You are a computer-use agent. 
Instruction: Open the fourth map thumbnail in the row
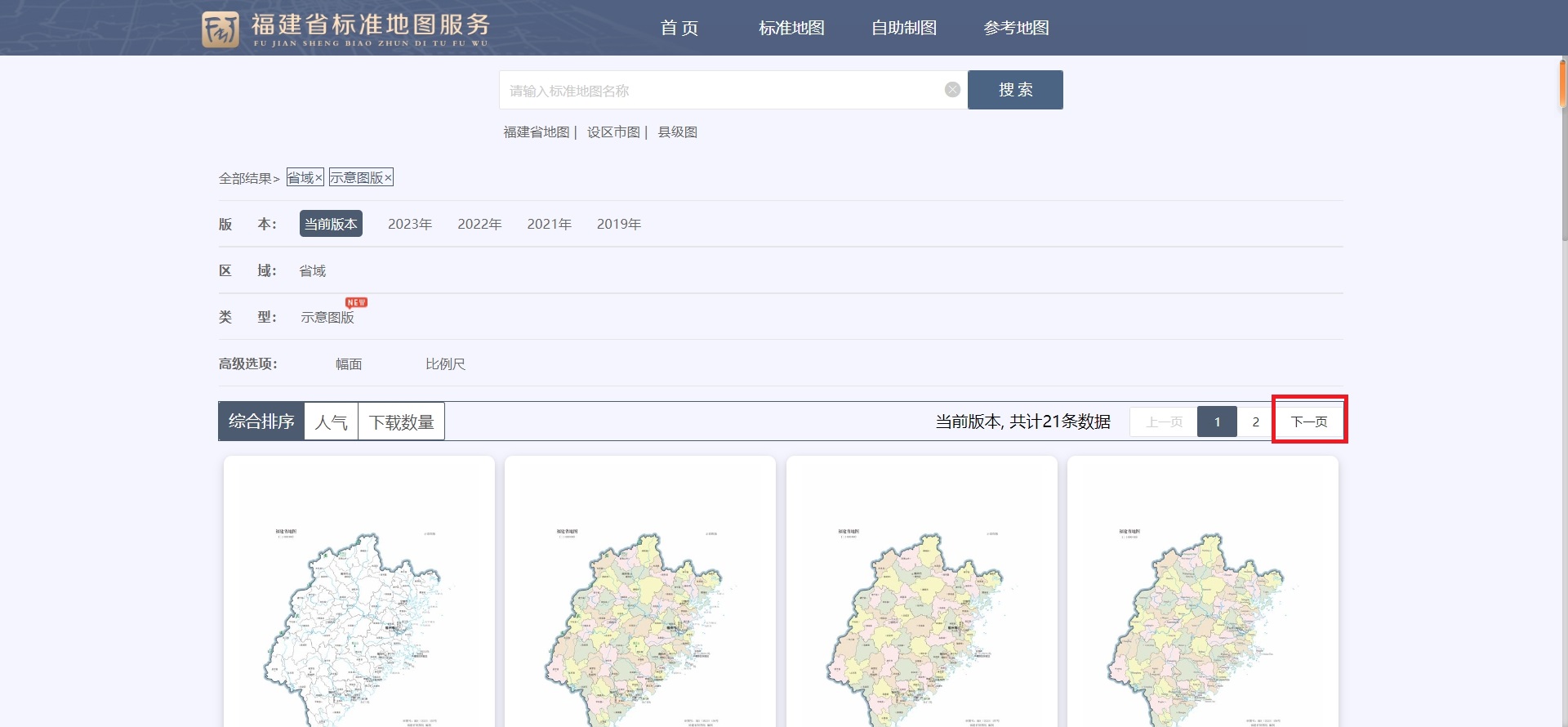coord(1203,591)
